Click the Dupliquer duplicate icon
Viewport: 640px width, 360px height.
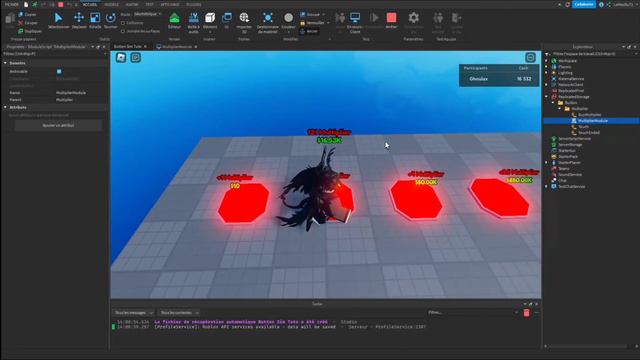[21, 31]
